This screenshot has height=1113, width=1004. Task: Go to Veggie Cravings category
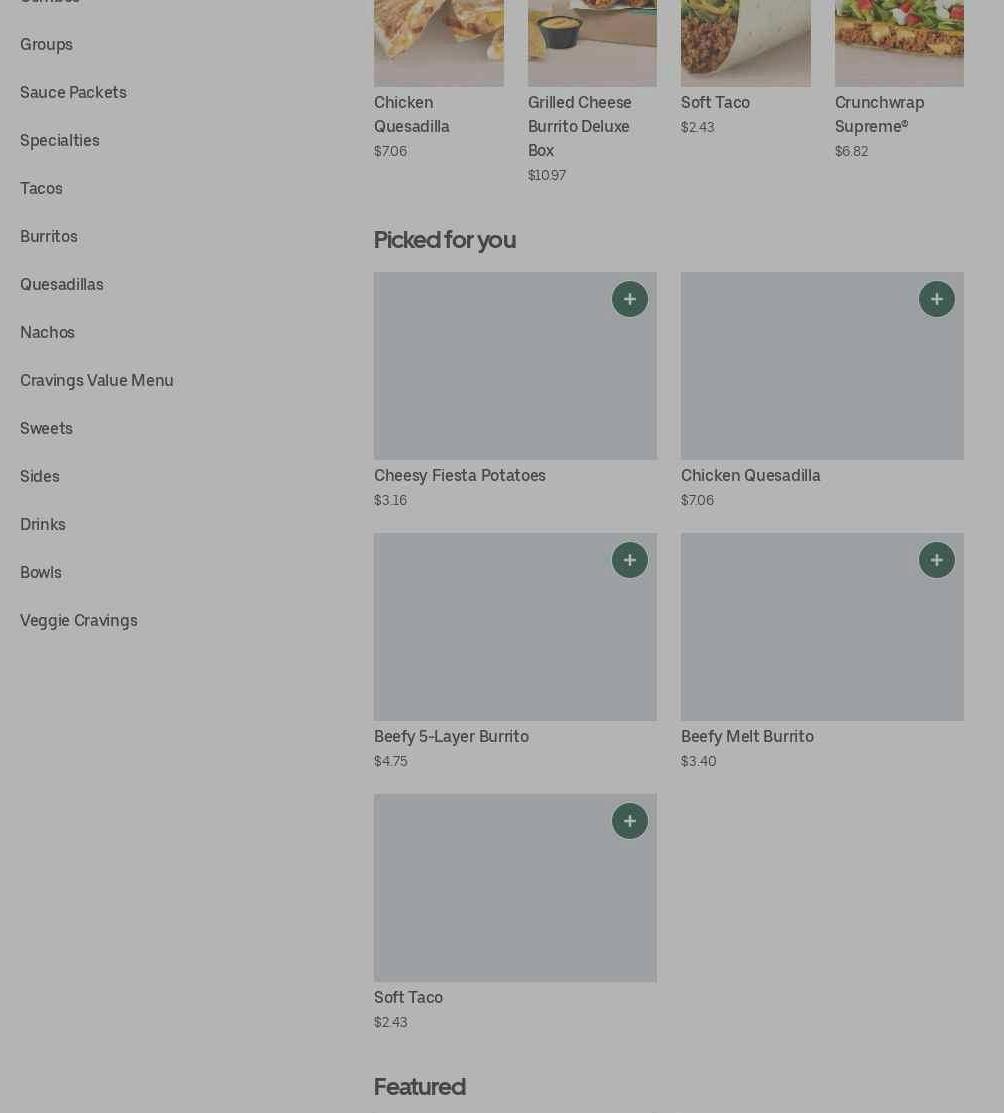click(x=79, y=620)
